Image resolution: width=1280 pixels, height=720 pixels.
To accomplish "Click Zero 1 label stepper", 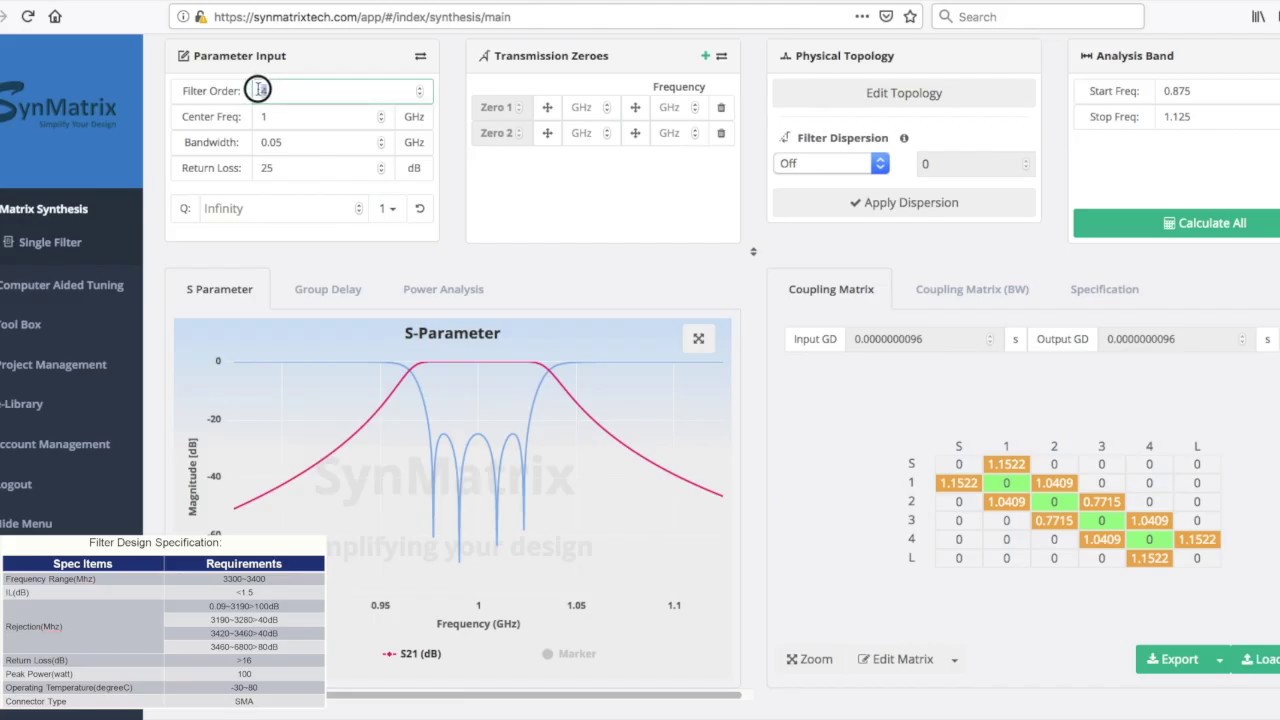I will pos(518,107).
